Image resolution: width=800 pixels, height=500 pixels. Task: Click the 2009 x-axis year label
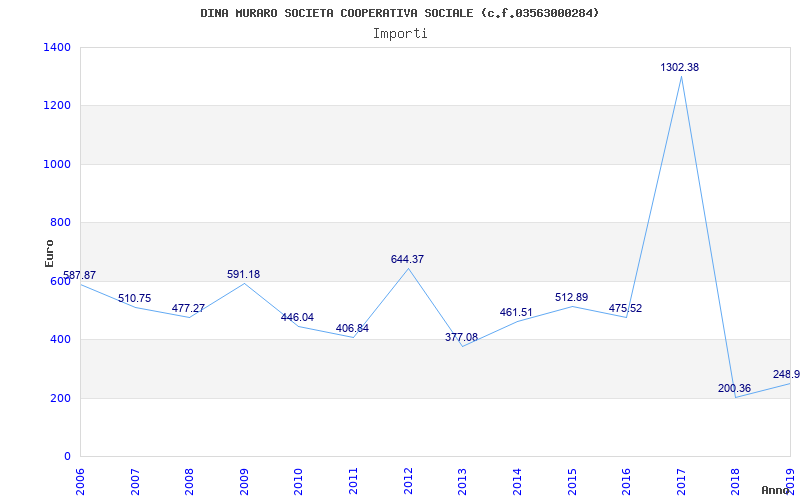pyautogui.click(x=244, y=481)
